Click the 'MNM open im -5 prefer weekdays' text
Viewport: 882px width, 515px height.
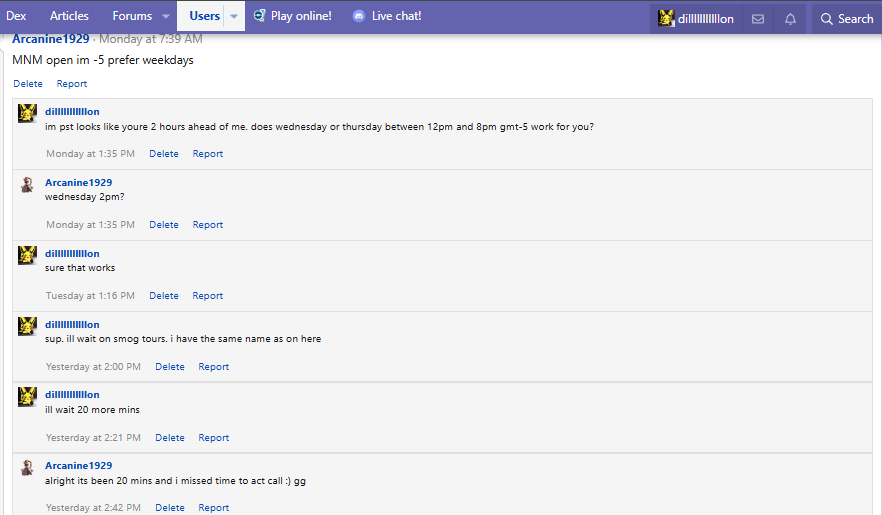(103, 60)
